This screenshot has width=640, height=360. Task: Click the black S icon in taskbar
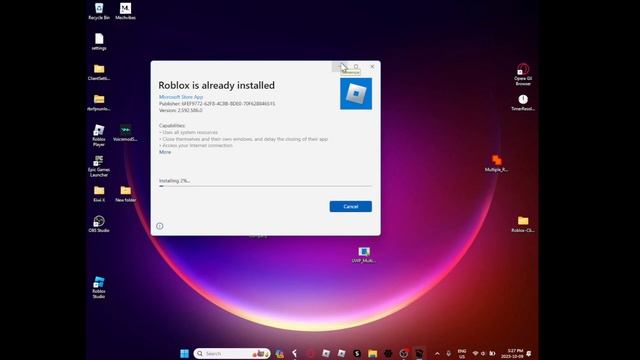pyautogui.click(x=357, y=353)
